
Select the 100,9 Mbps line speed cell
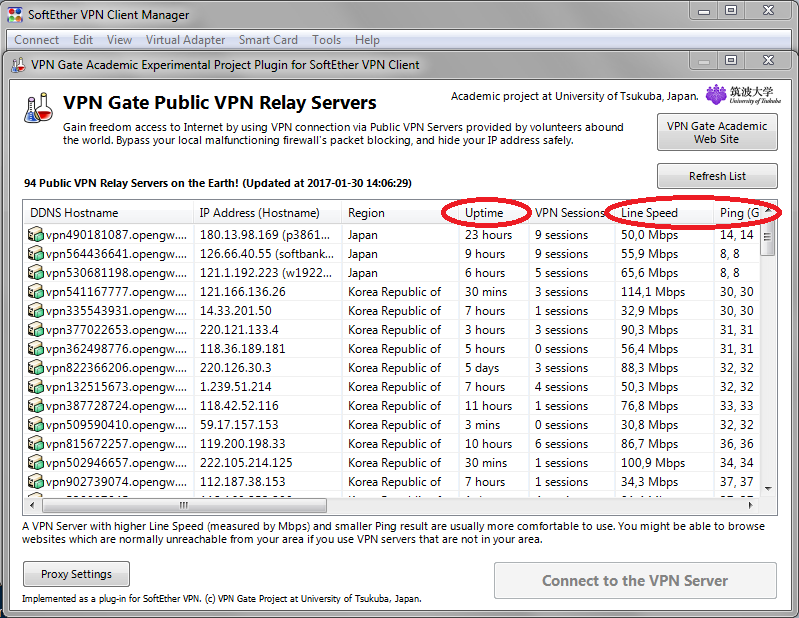[x=664, y=463]
